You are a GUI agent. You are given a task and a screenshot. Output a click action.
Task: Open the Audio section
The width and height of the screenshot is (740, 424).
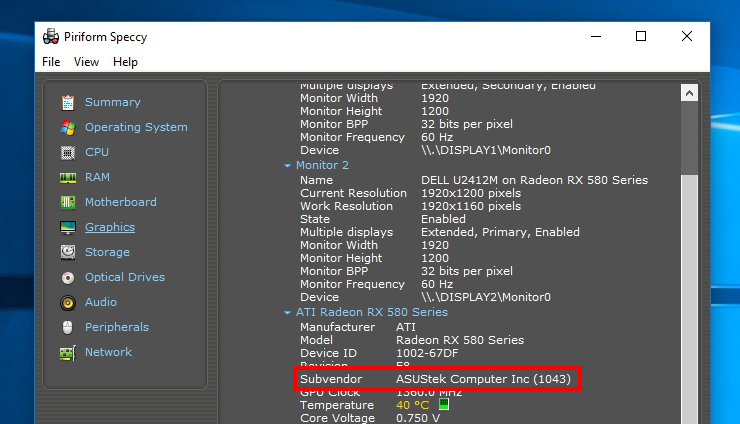pos(101,302)
